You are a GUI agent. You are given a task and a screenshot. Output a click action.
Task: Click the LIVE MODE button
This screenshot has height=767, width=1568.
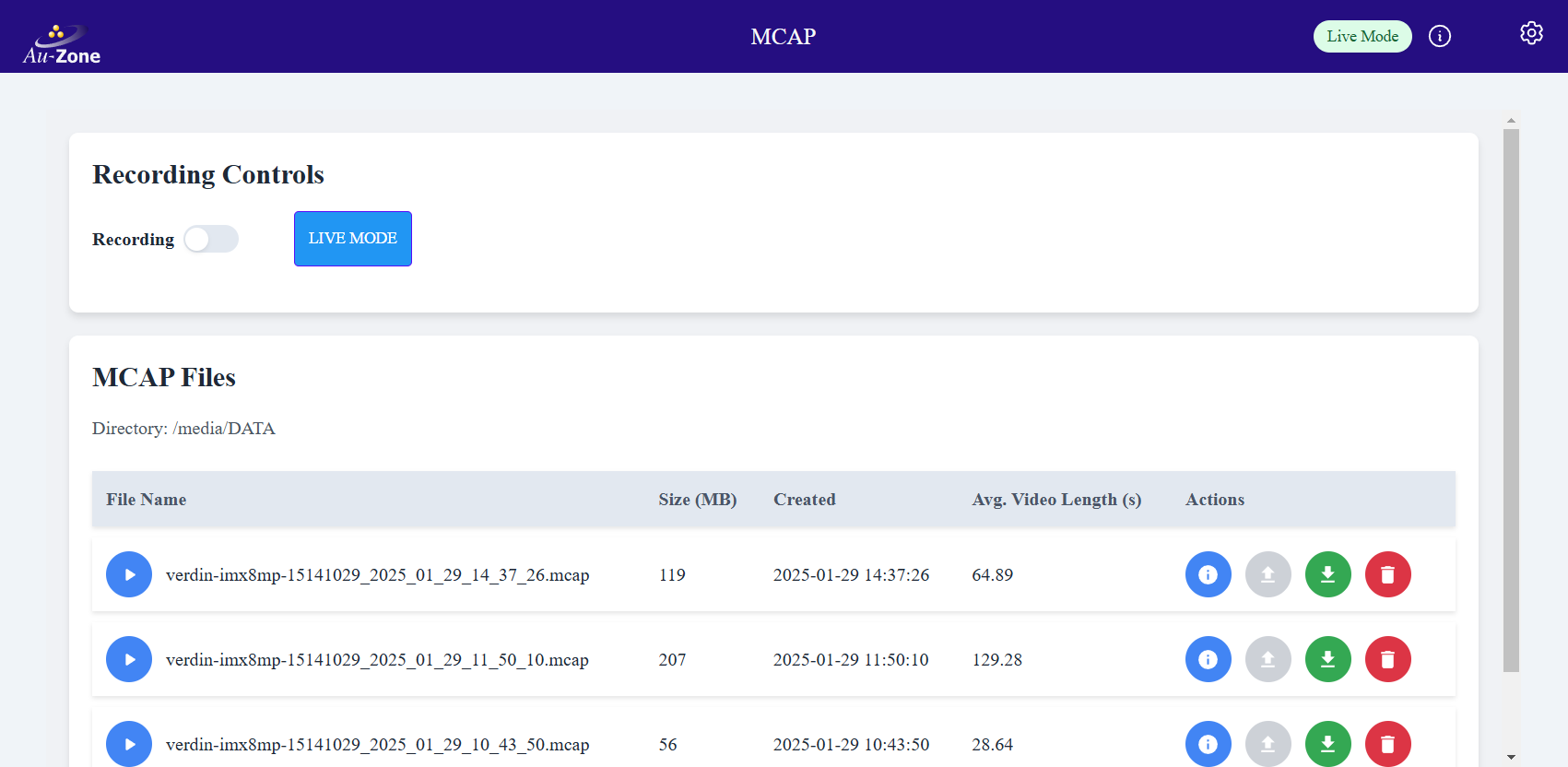tap(353, 239)
